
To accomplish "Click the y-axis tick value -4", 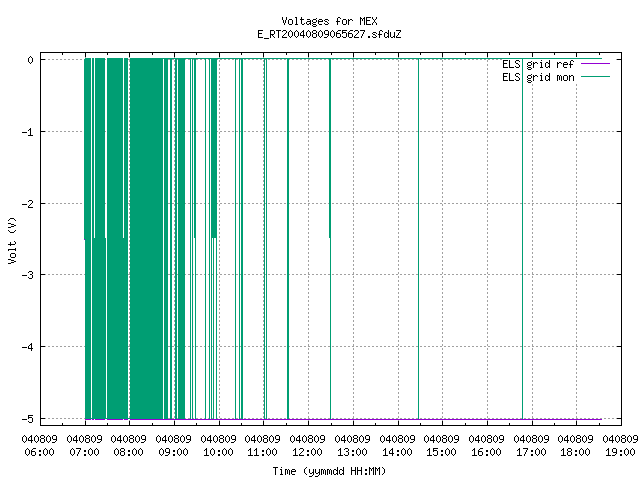I will tap(28, 347).
